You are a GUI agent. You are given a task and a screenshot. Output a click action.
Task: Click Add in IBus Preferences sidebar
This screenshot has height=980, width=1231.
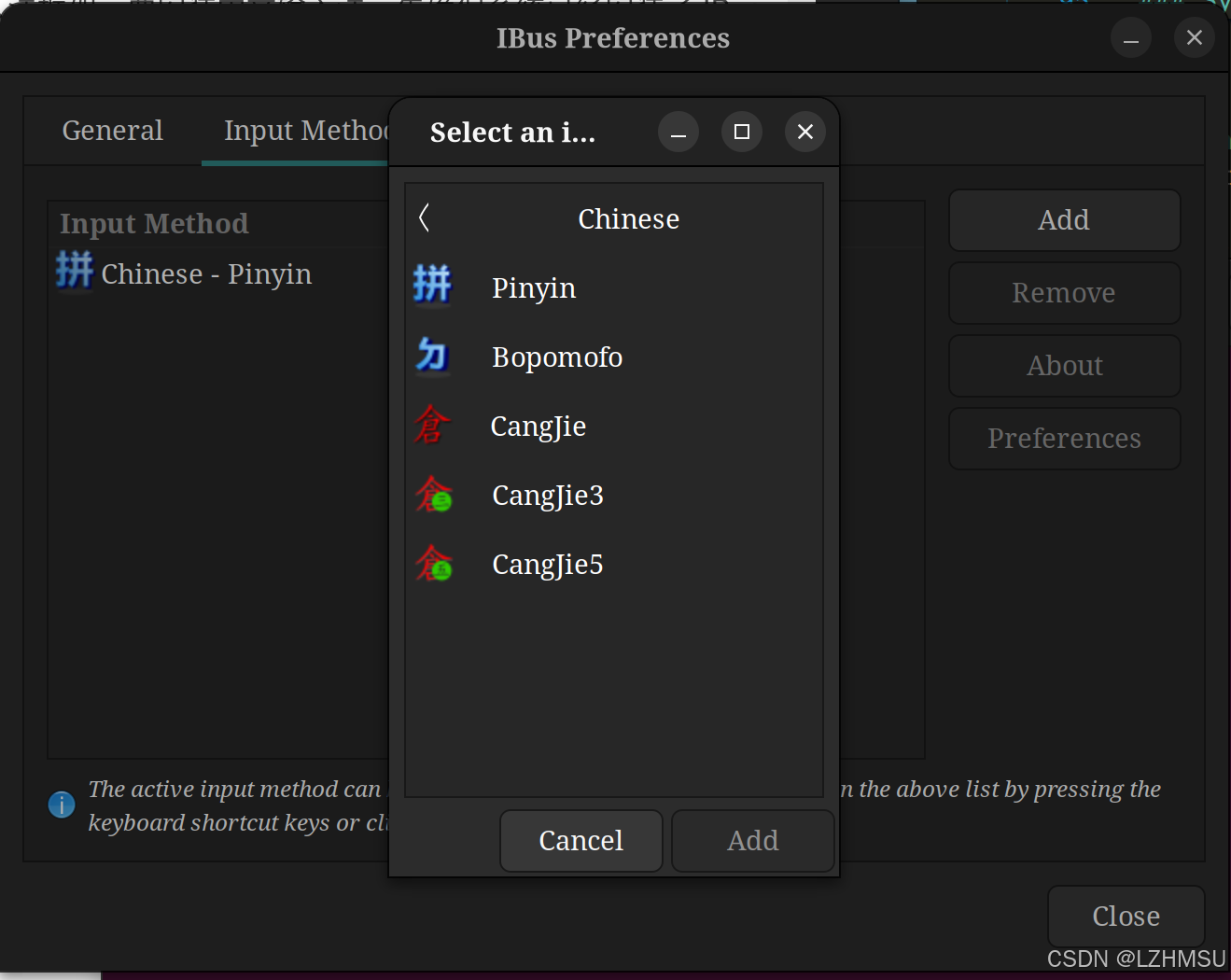point(1065,220)
